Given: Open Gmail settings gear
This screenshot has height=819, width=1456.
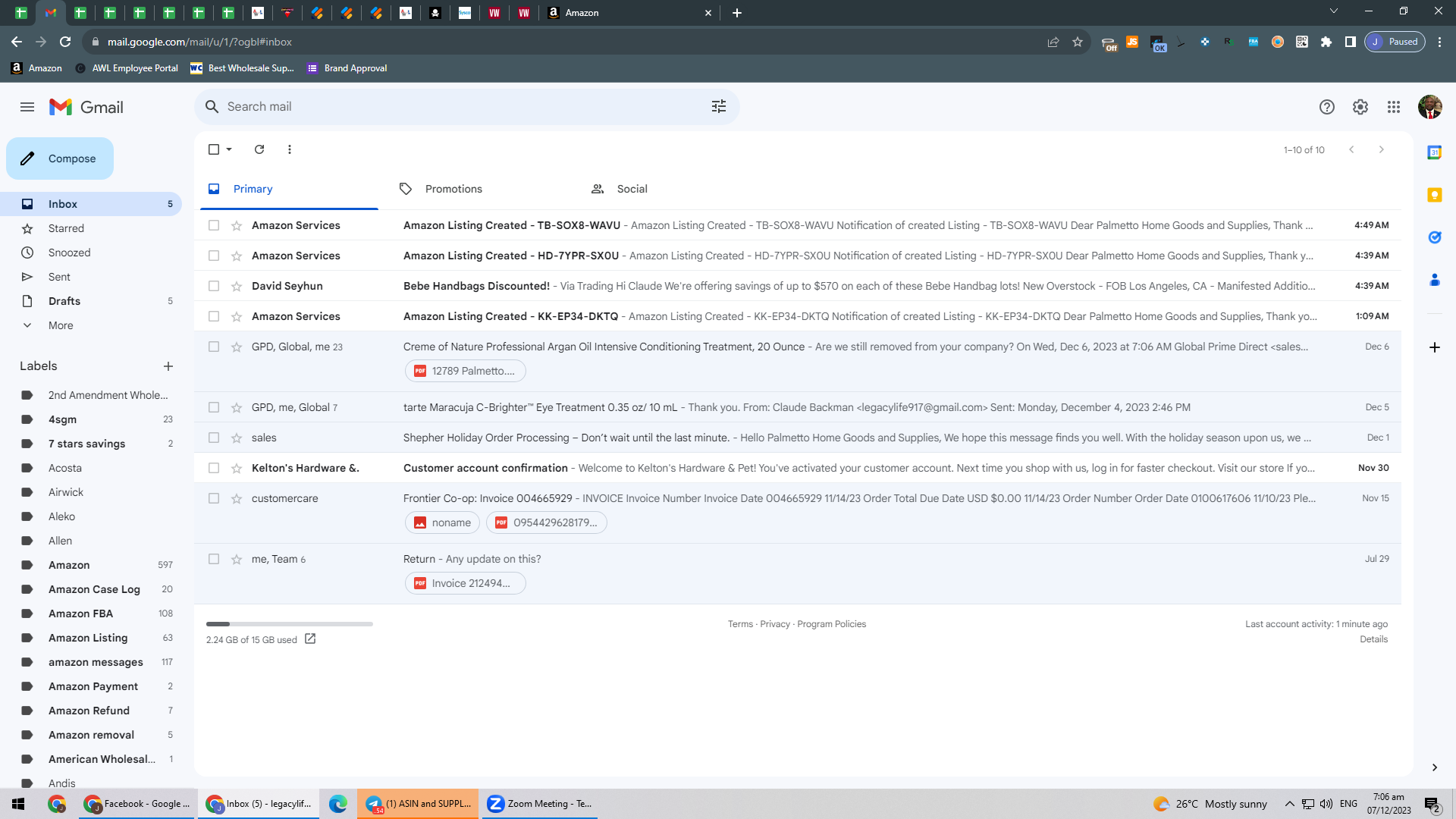Looking at the screenshot, I should (x=1360, y=107).
